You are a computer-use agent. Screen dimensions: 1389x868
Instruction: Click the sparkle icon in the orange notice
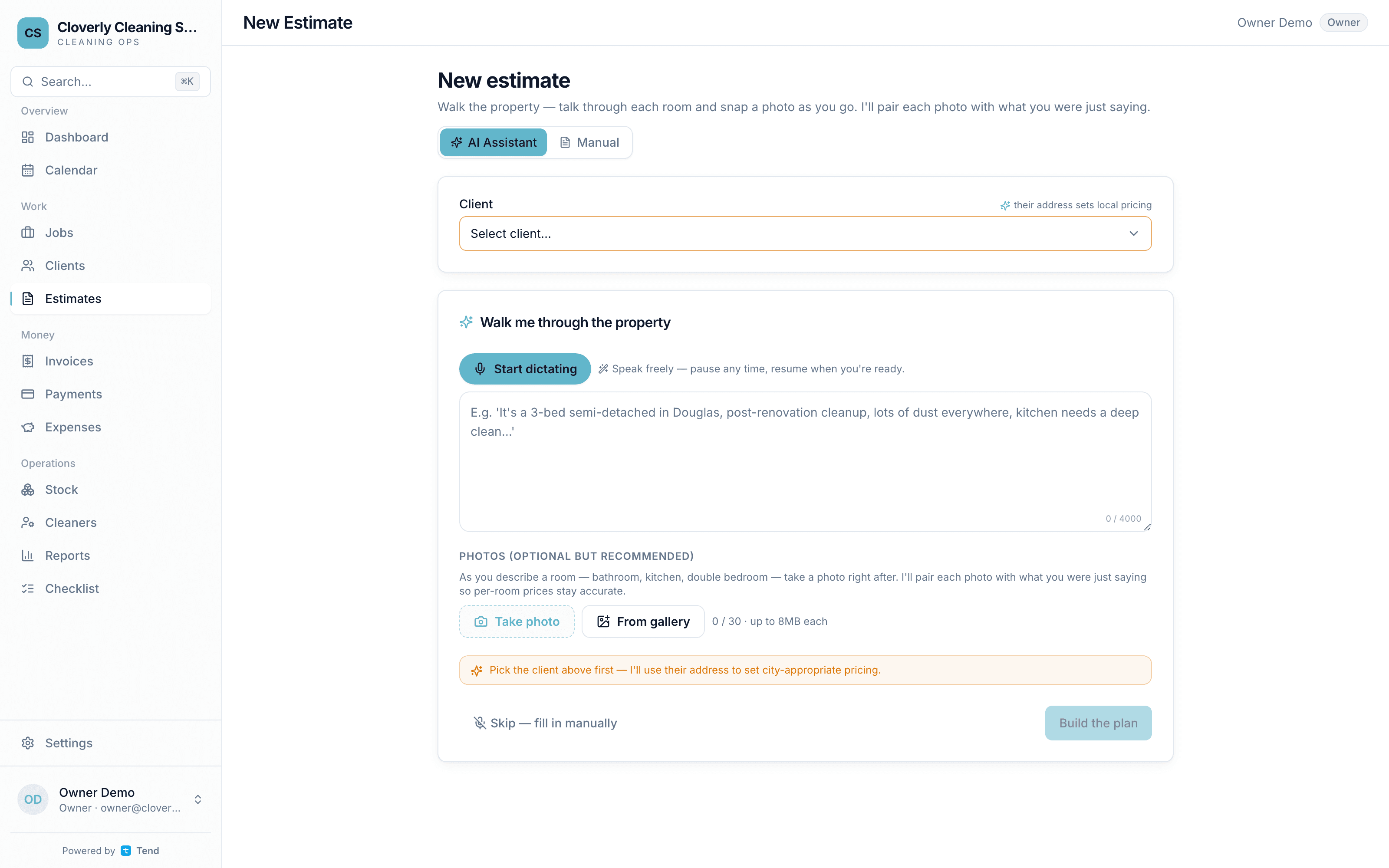pyautogui.click(x=477, y=671)
